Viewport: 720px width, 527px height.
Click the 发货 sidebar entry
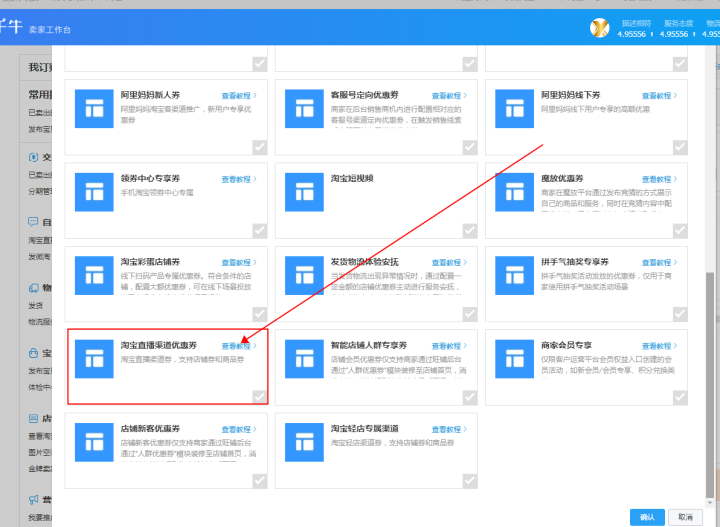[36, 305]
